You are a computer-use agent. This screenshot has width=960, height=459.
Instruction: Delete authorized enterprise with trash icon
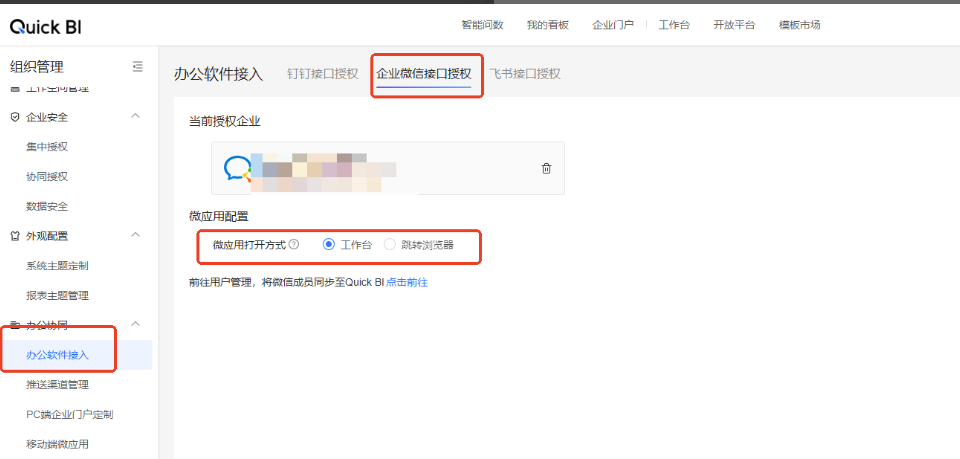[546, 168]
